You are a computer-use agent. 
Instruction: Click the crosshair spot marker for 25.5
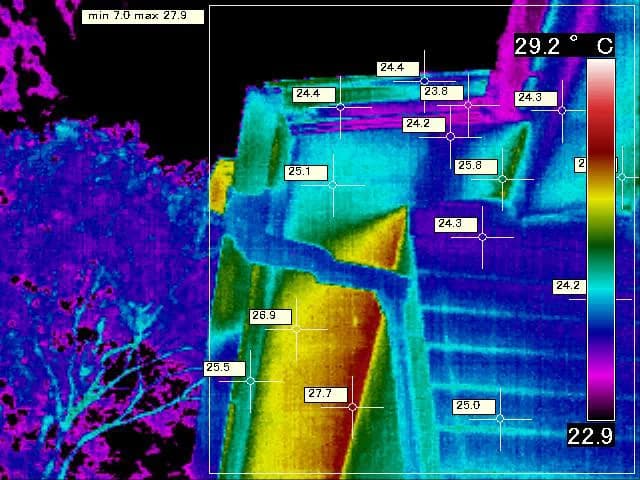(251, 381)
